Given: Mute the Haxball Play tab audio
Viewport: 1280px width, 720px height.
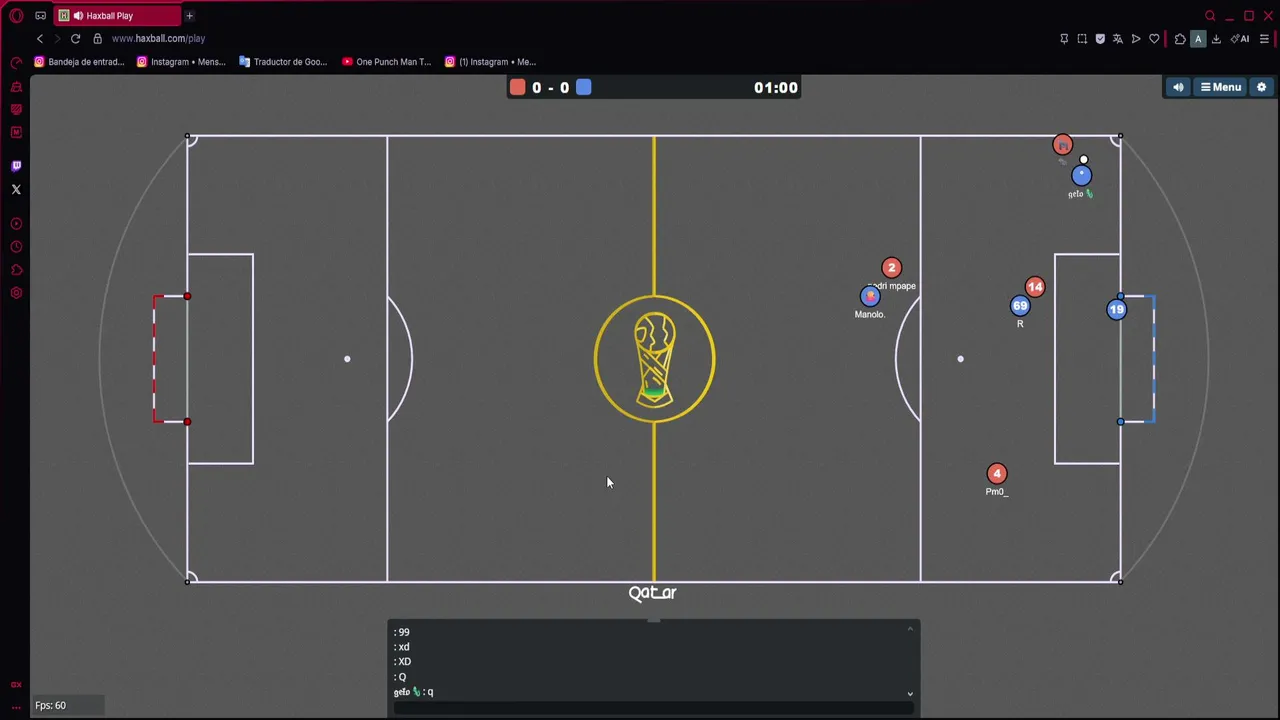Looking at the screenshot, I should click(x=78, y=16).
